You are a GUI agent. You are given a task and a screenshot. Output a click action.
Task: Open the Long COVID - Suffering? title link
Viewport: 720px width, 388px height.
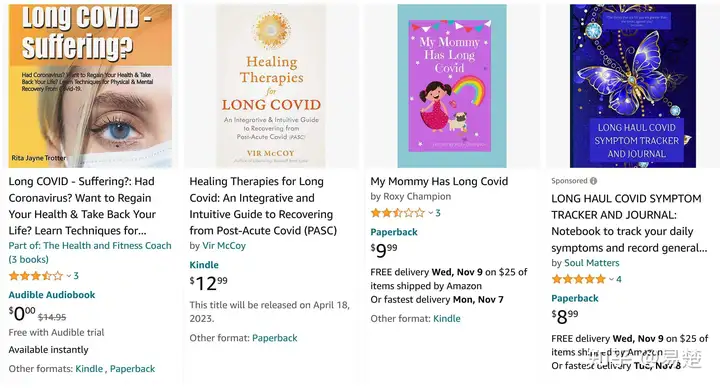coord(83,206)
